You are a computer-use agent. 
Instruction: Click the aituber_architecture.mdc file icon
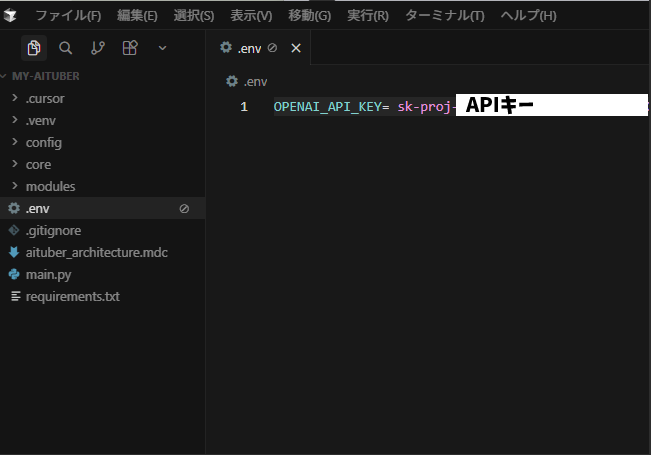click(14, 253)
